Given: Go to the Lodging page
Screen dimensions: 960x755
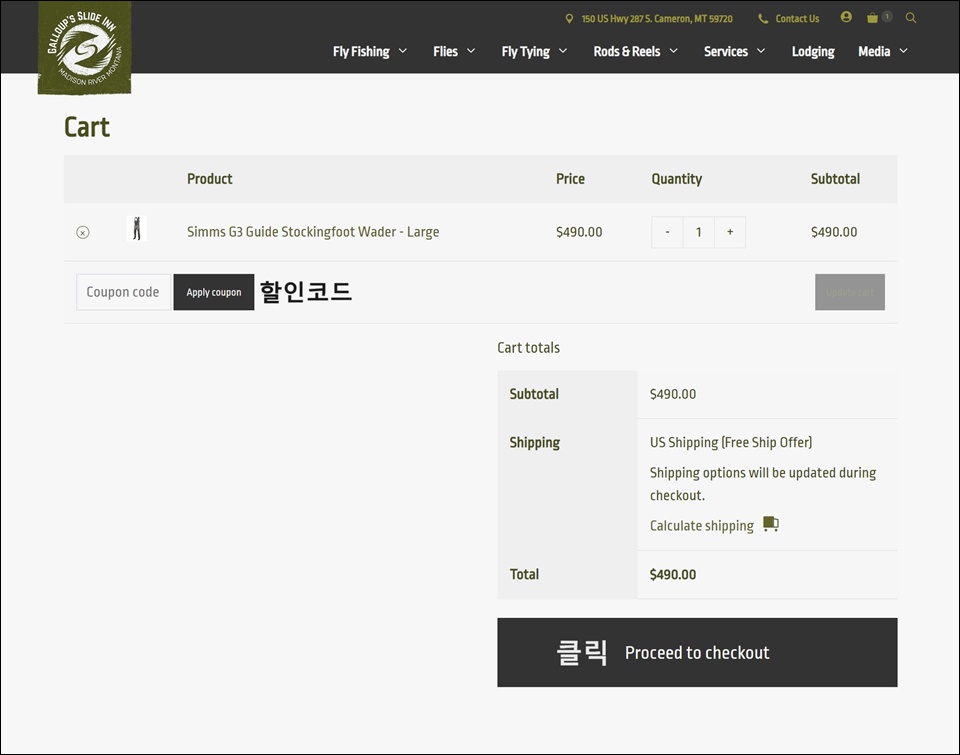Looking at the screenshot, I should click(813, 51).
